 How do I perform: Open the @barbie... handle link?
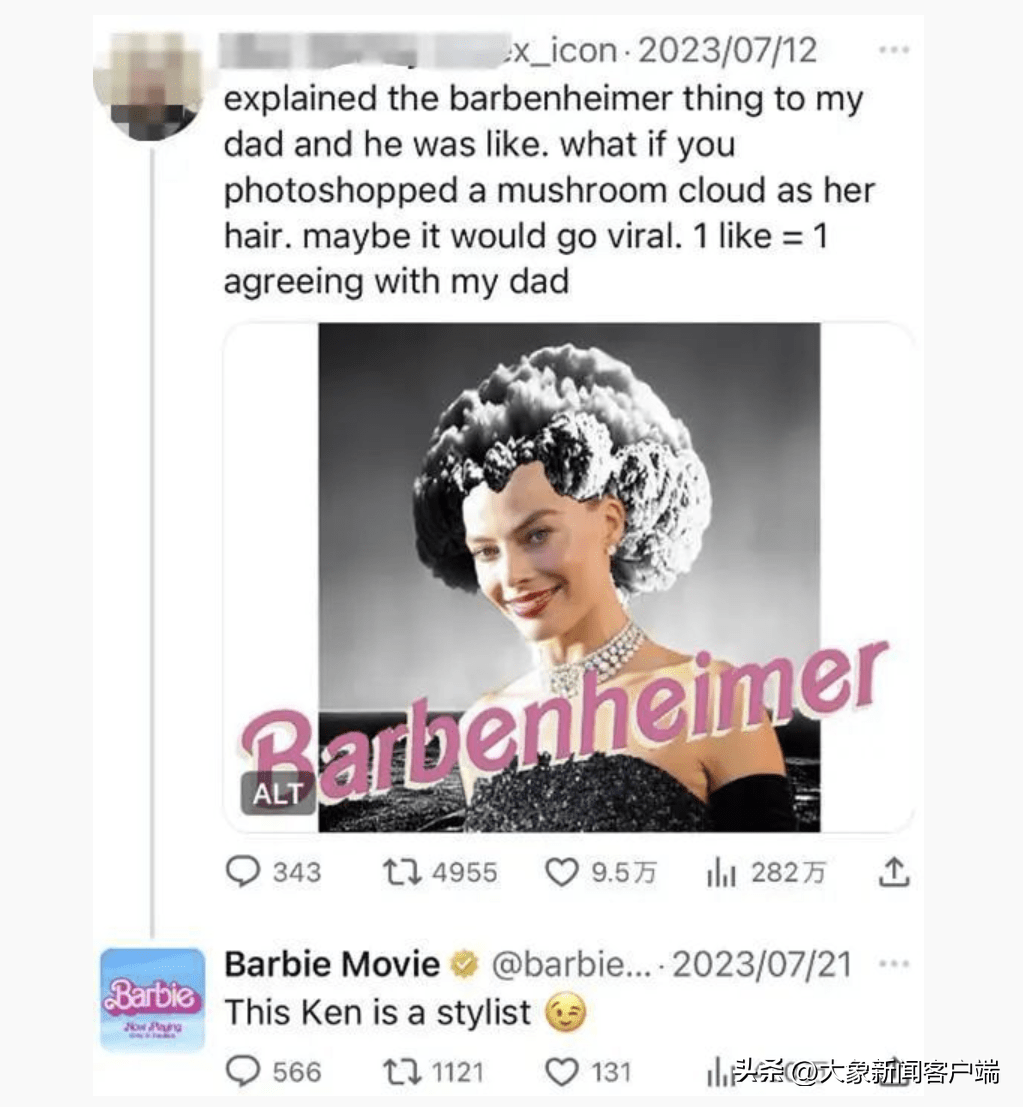click(568, 964)
